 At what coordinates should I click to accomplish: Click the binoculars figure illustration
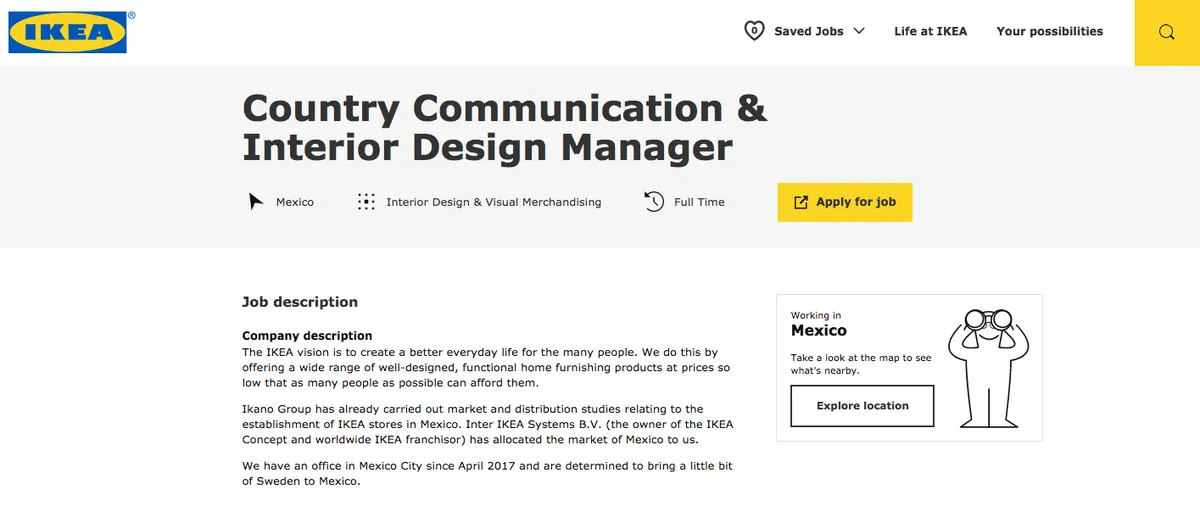point(988,366)
